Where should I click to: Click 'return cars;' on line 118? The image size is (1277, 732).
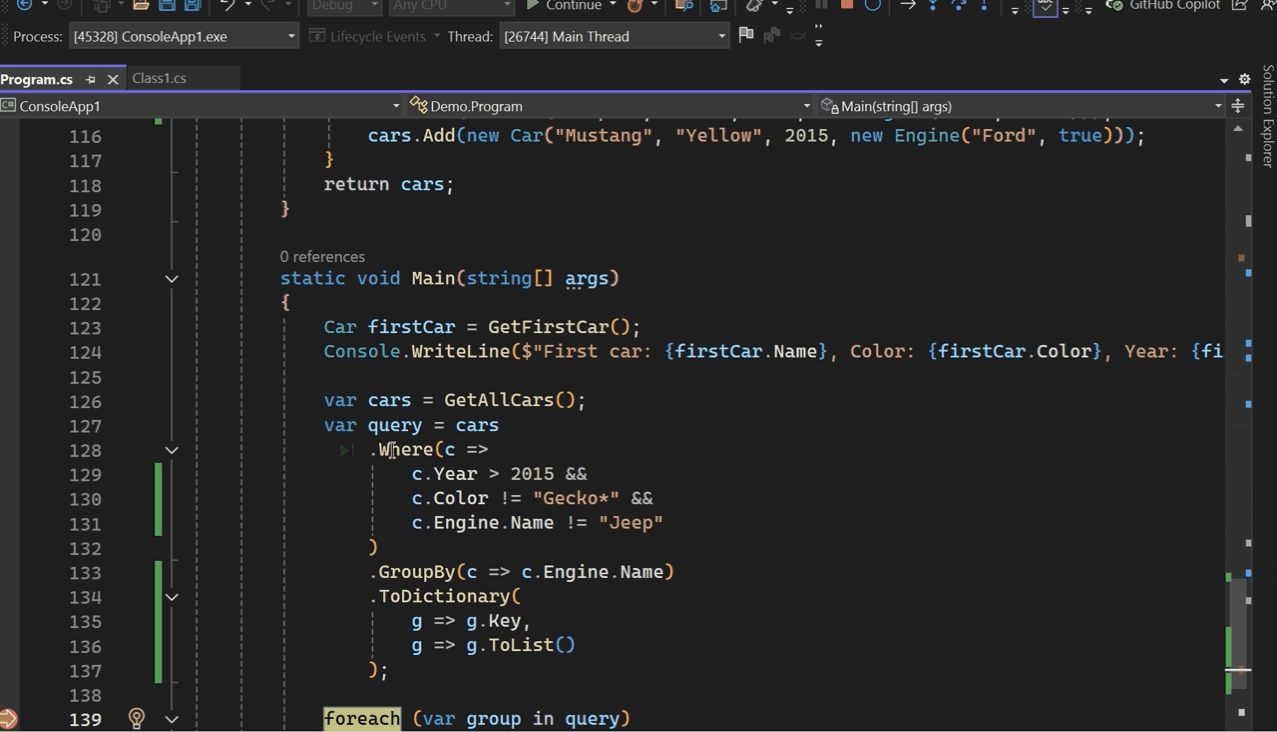pyautogui.click(x=389, y=184)
